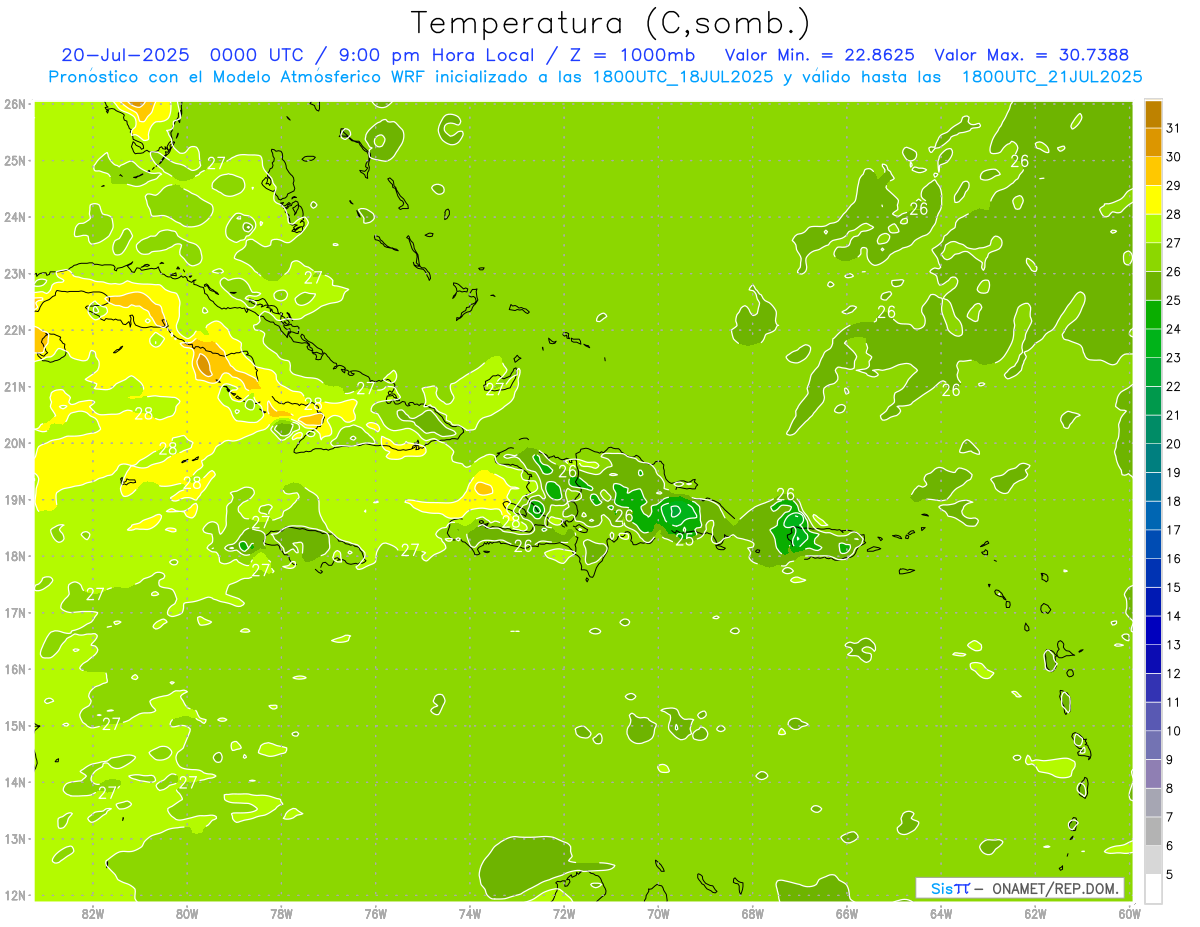1200x927 pixels.
Task: Pick the brown swatch above legend value 31
Action: tap(1153, 113)
